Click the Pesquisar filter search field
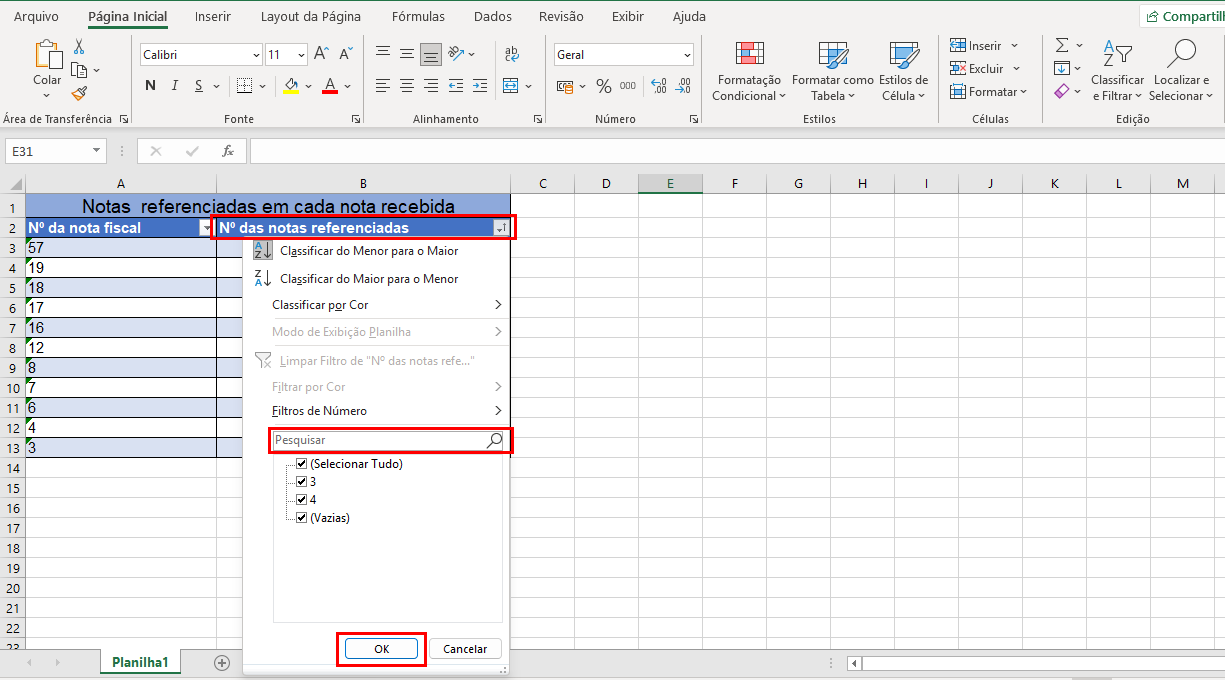Screen dimensions: 1225x680 pyautogui.click(x=390, y=440)
